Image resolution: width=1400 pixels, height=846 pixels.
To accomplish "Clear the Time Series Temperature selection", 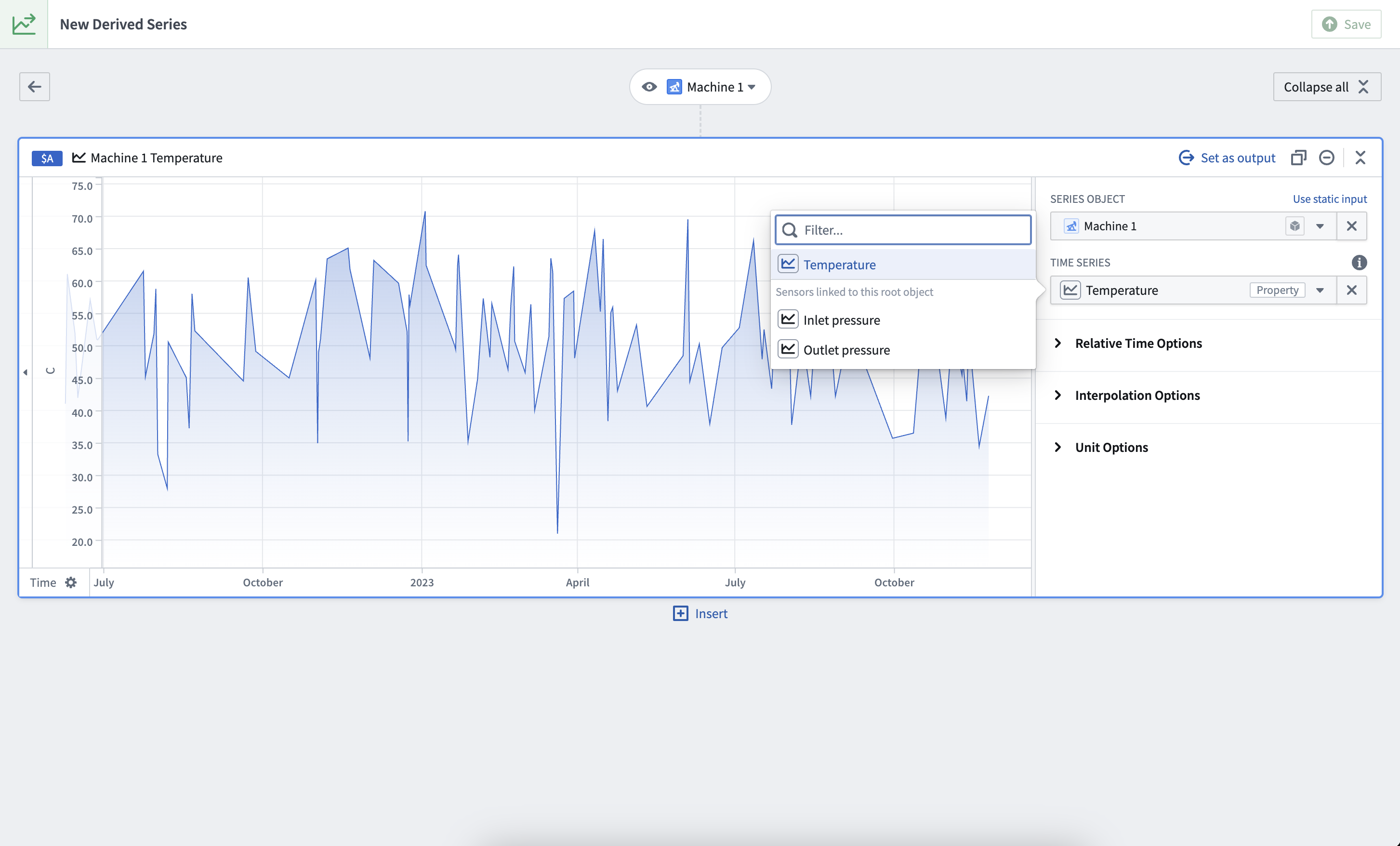I will click(x=1352, y=291).
